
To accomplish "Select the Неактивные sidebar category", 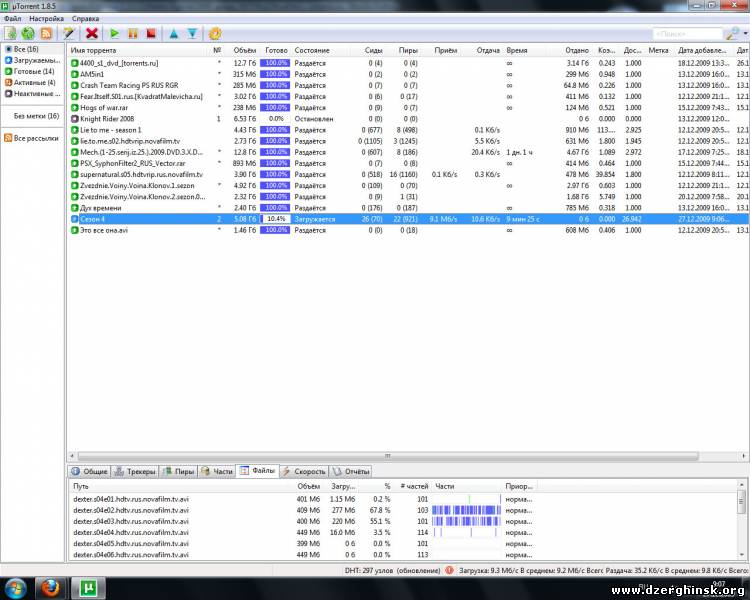I will tap(33, 94).
